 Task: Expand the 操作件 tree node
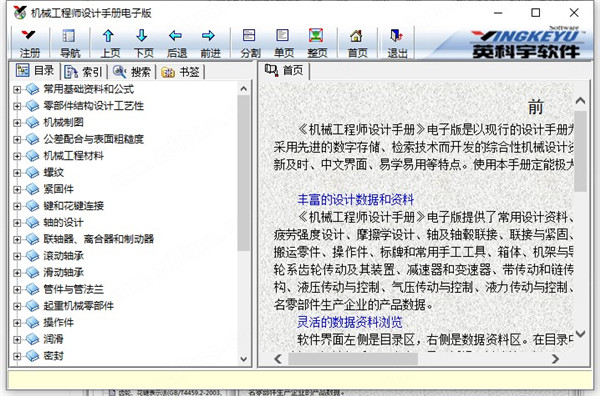click(x=17, y=323)
